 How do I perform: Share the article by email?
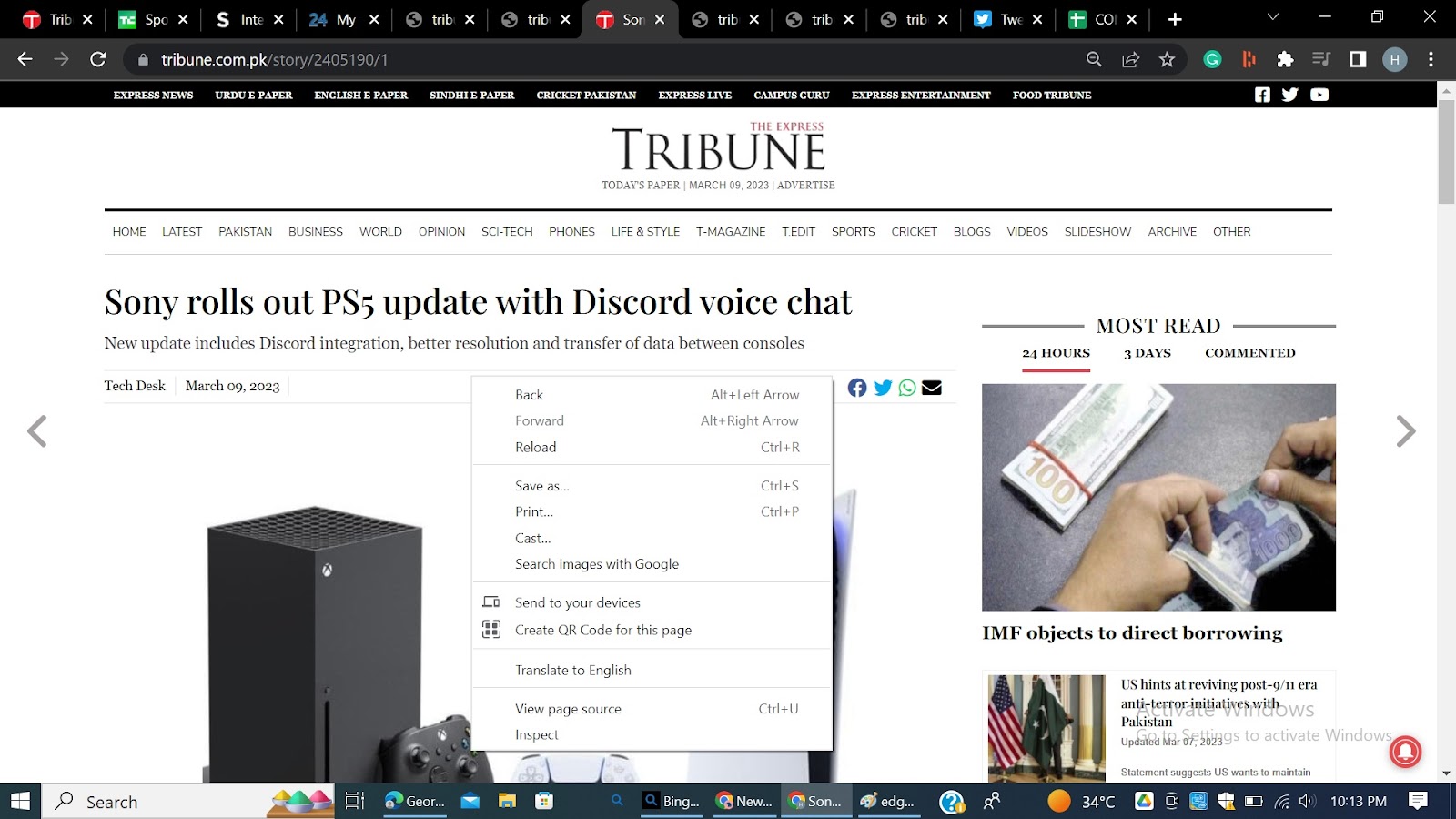[x=932, y=388]
